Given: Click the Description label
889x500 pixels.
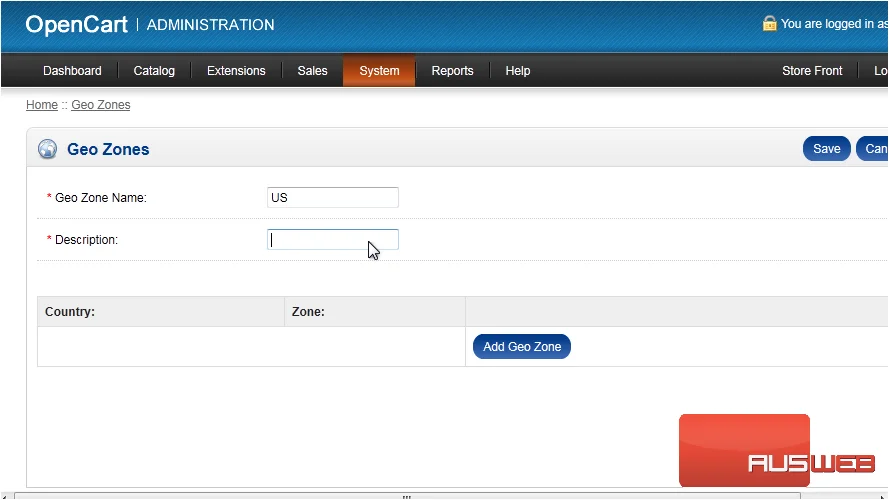Looking at the screenshot, I should point(86,240).
